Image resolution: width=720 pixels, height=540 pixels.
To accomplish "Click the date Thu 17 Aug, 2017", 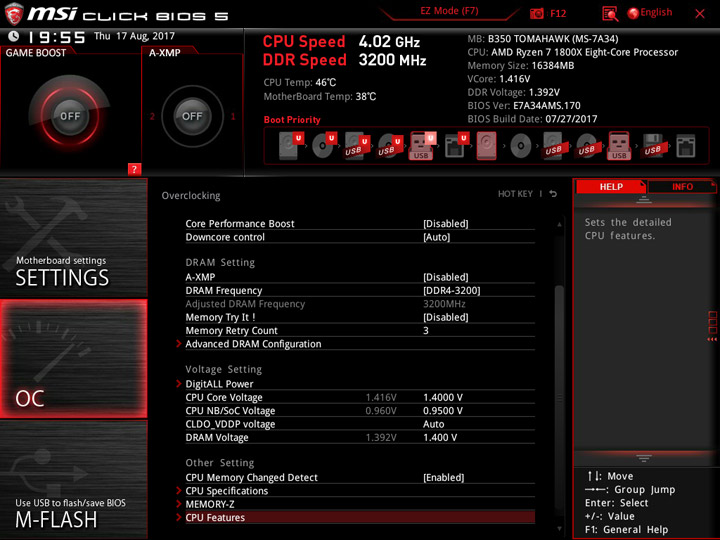I will (x=135, y=36).
